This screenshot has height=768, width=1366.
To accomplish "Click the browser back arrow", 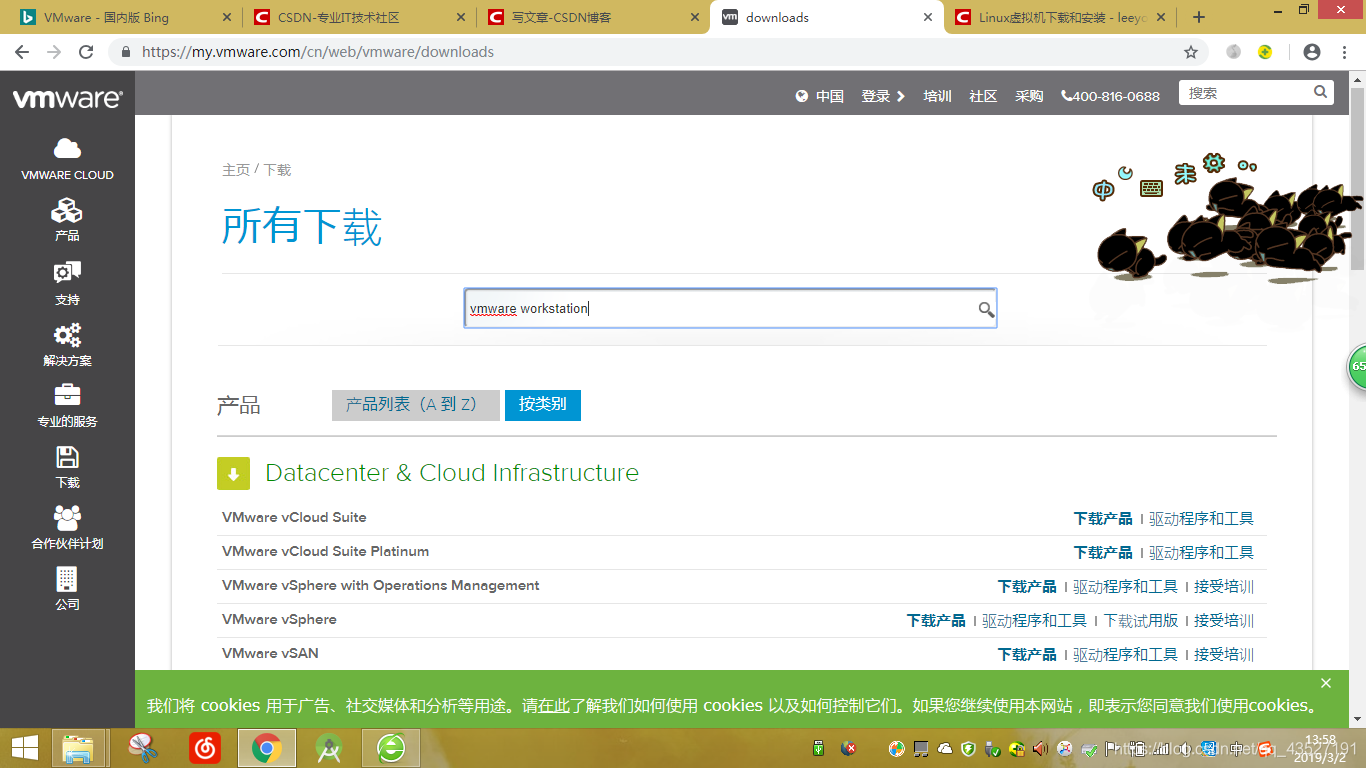I will click(x=22, y=52).
